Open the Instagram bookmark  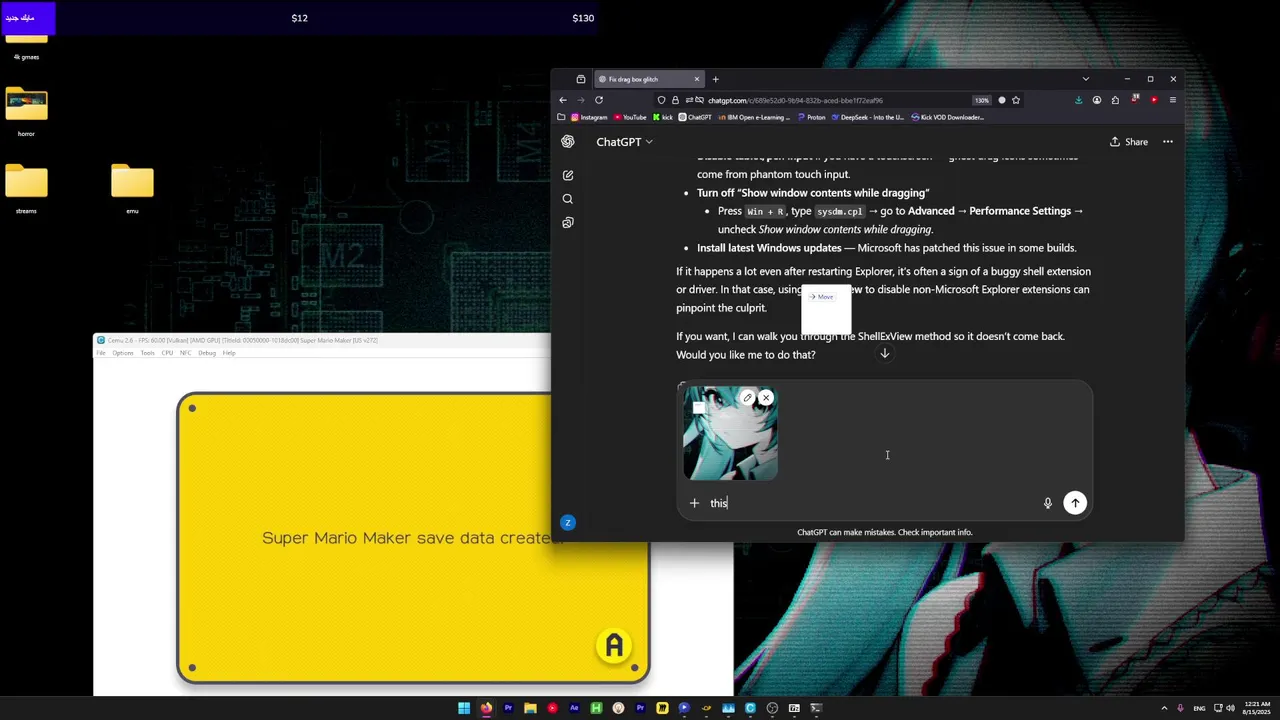(x=588, y=117)
